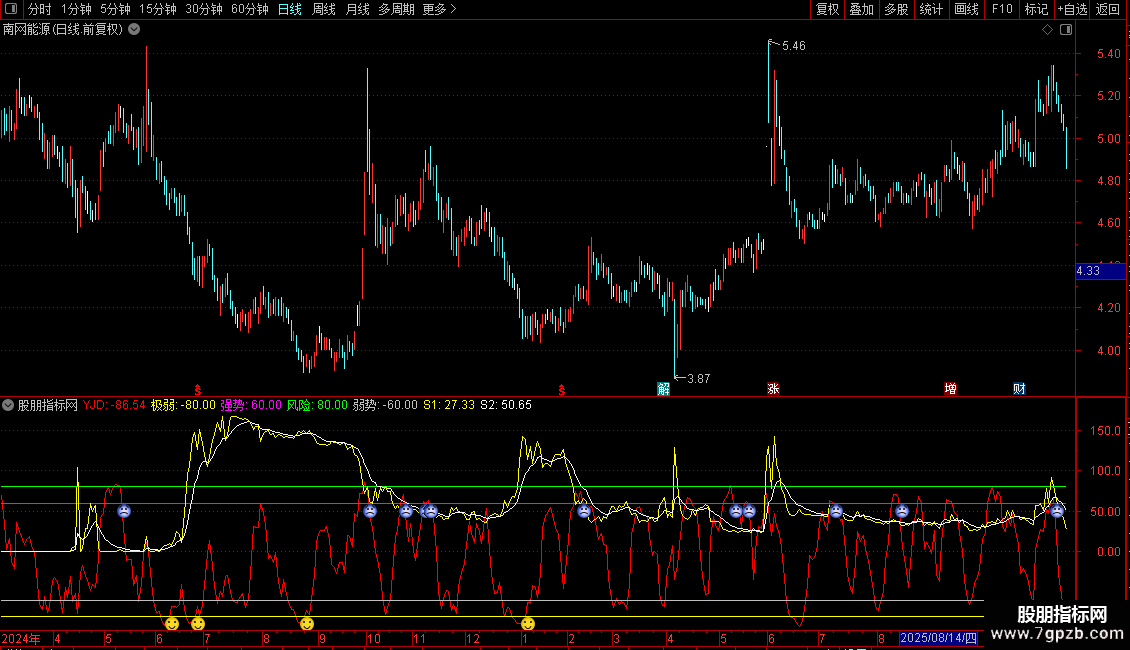
Task: Click the 财 event marker on chart
Action: (1019, 389)
